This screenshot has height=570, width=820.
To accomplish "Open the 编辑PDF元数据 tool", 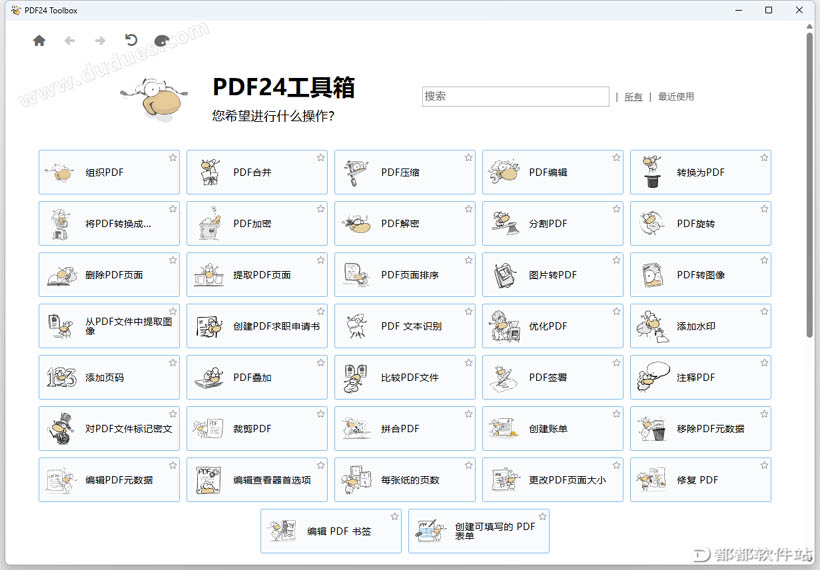I will 109,480.
